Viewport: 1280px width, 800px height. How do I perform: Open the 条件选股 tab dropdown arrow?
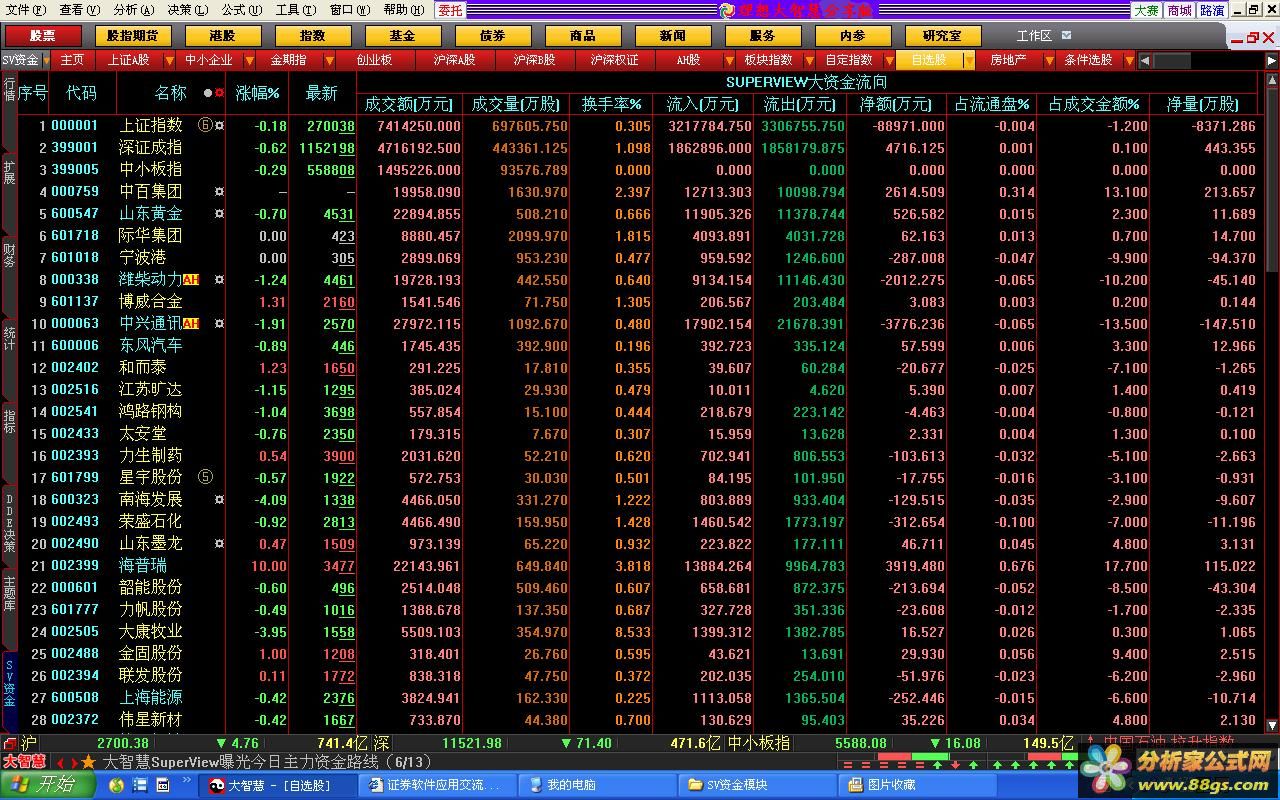click(1129, 60)
